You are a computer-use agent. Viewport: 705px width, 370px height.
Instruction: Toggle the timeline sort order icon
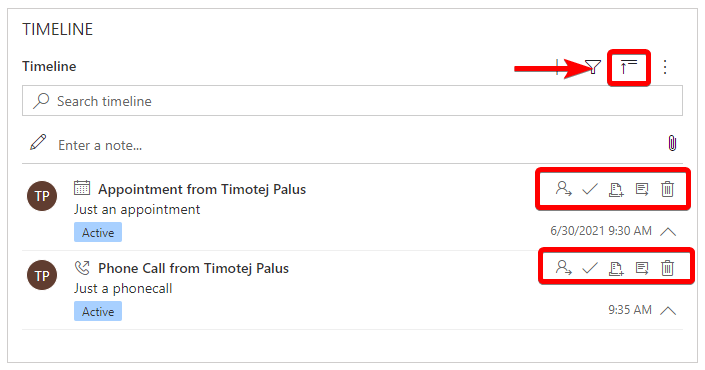629,67
